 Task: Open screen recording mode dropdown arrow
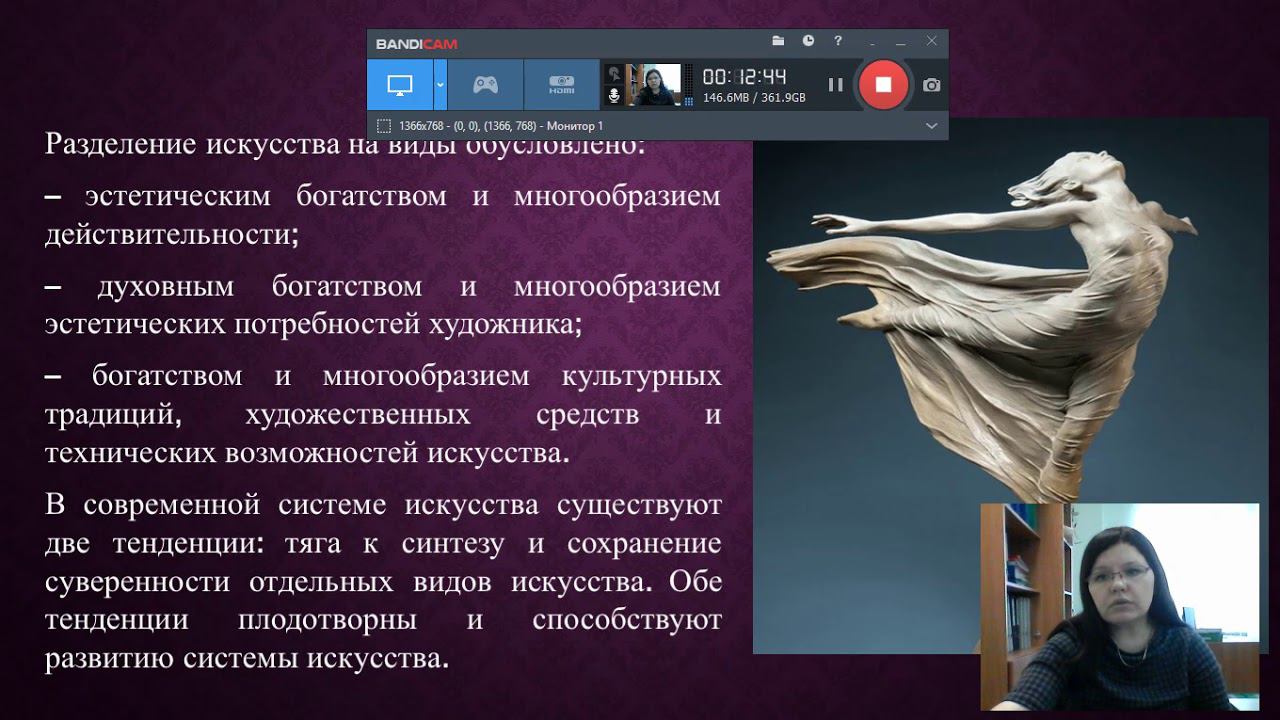coord(440,85)
